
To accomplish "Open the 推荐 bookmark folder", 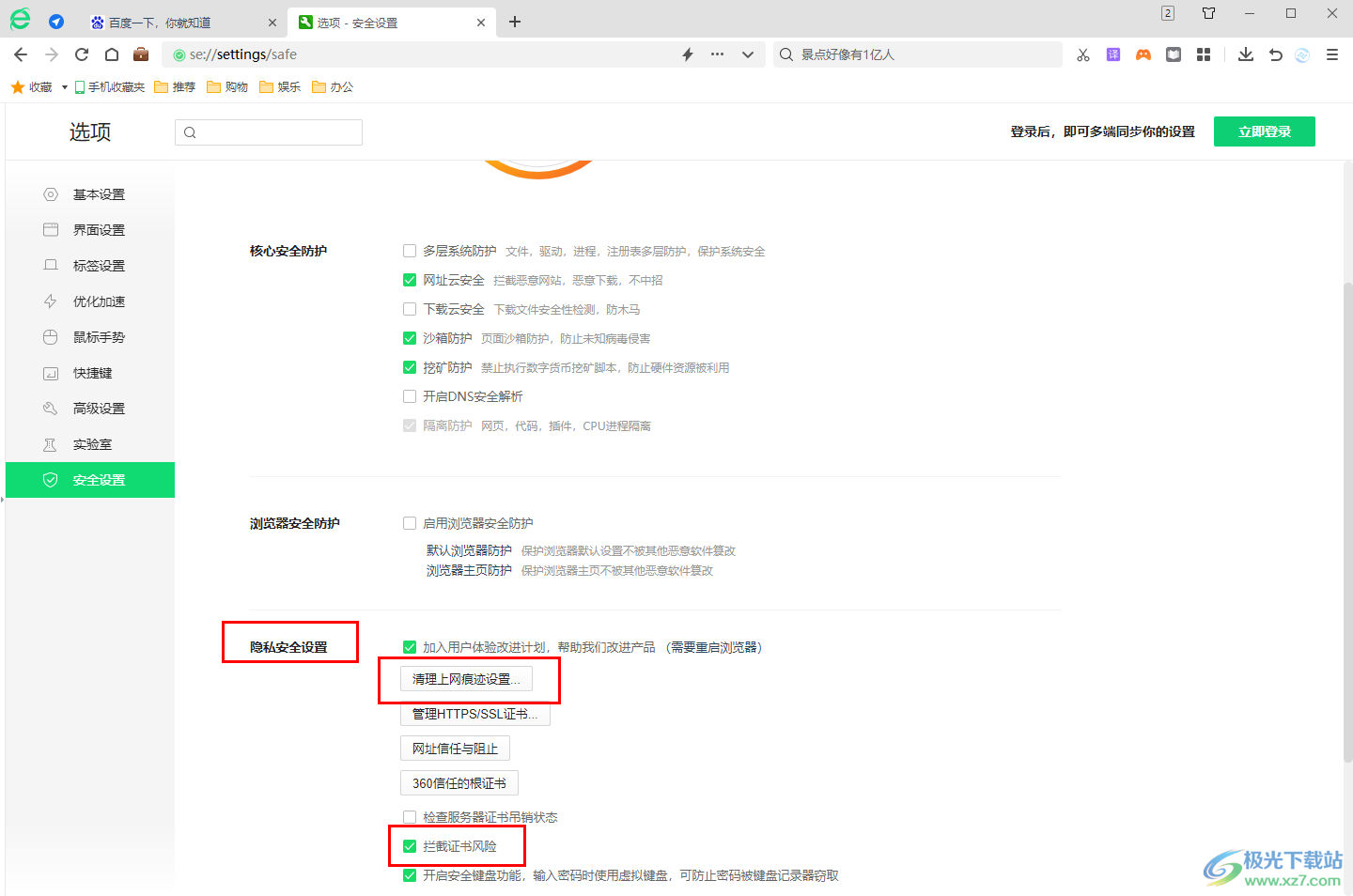I will click(x=175, y=86).
